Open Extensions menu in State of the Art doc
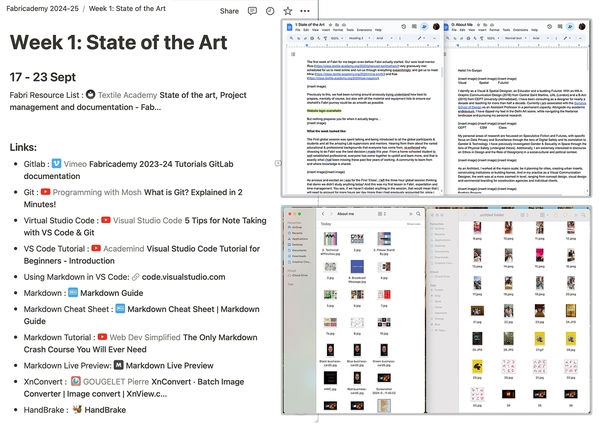This screenshot has width=600, height=424. pyautogui.click(x=364, y=30)
